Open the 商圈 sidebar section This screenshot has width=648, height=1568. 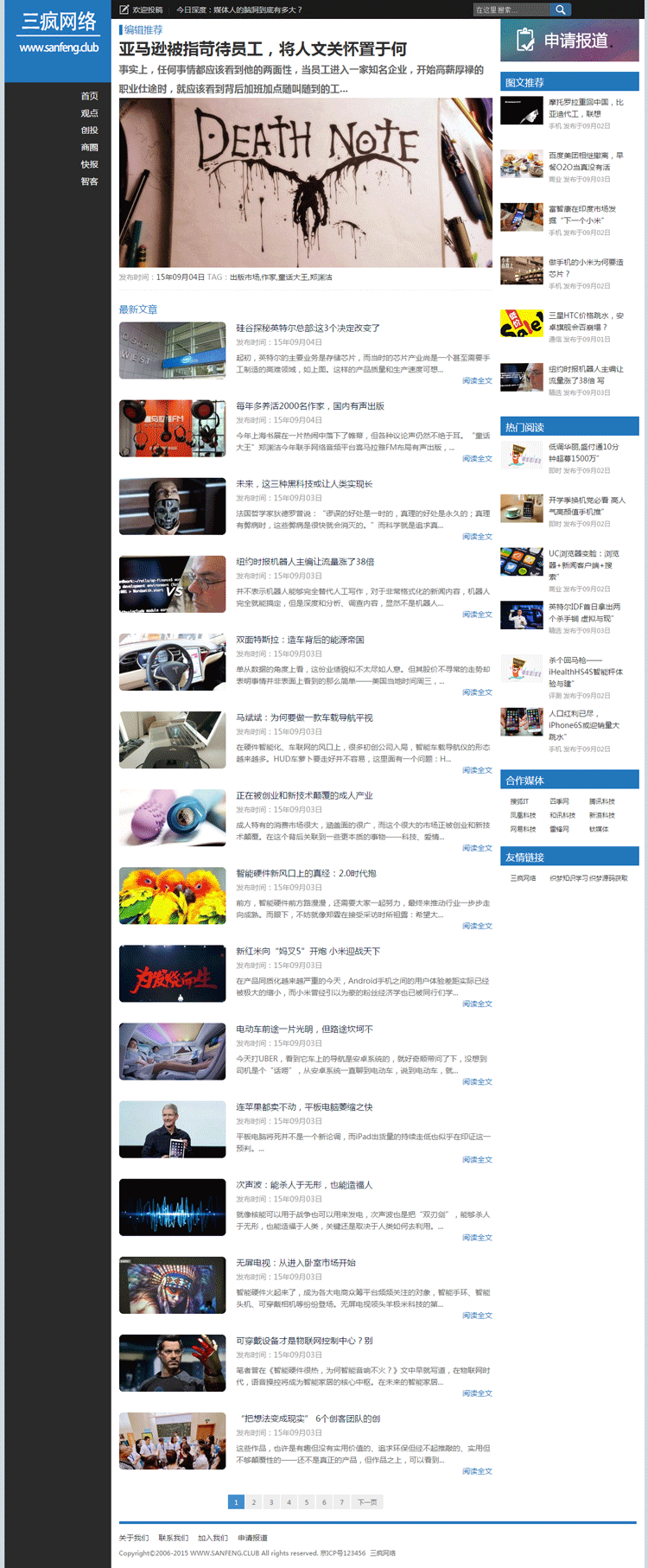click(90, 147)
